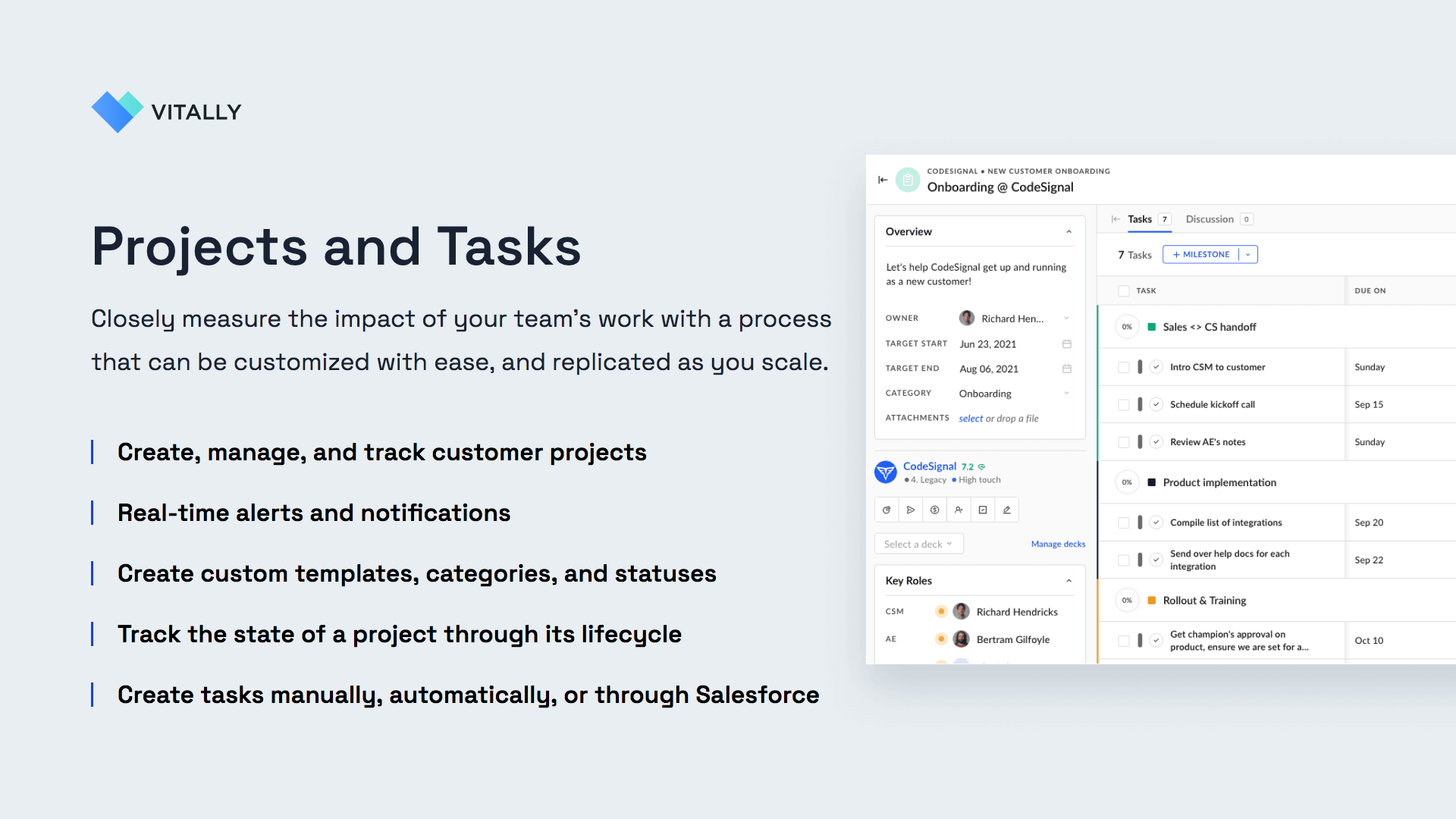The image size is (1456, 819).
Task: Click the 'select' attachment link
Action: [x=971, y=419]
